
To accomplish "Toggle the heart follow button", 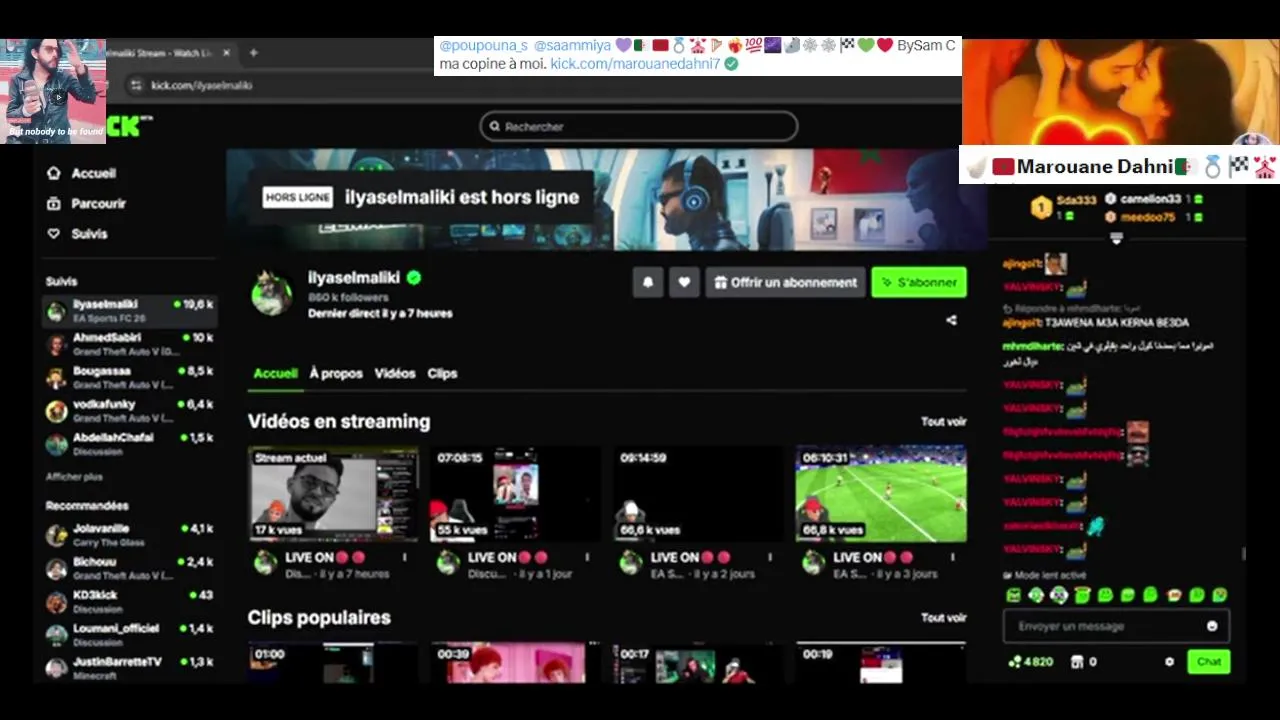I will tap(684, 282).
